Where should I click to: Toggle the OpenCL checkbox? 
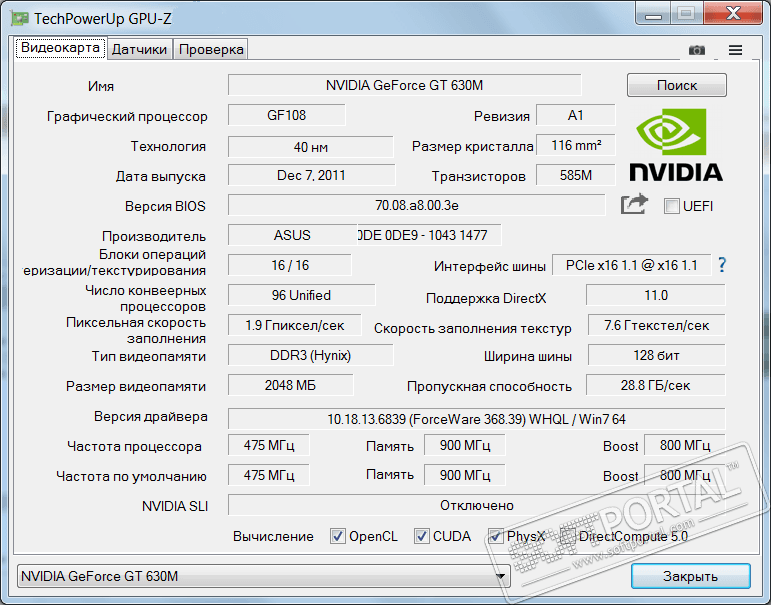pyautogui.click(x=337, y=536)
